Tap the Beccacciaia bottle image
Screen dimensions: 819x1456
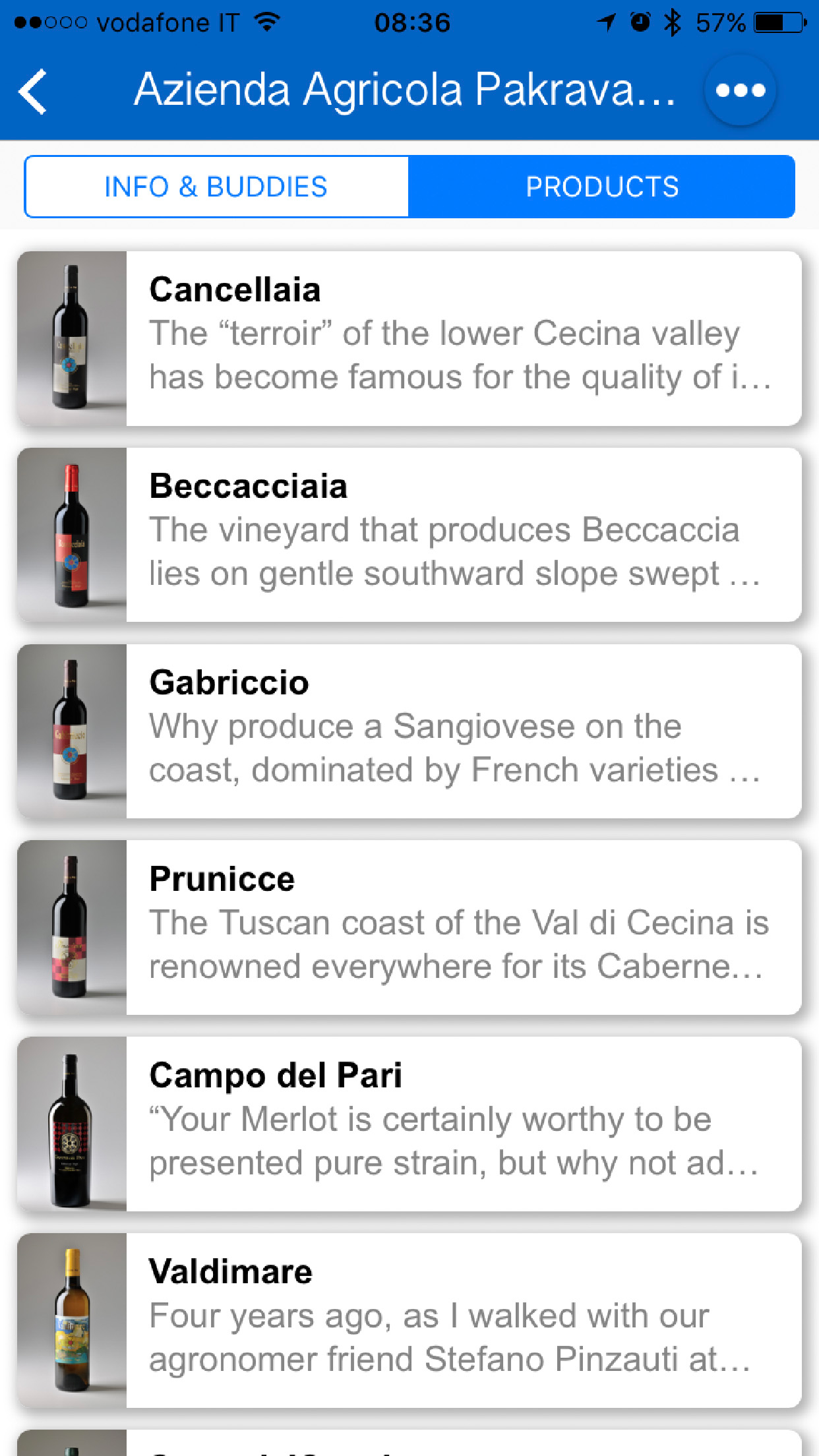coord(72,535)
